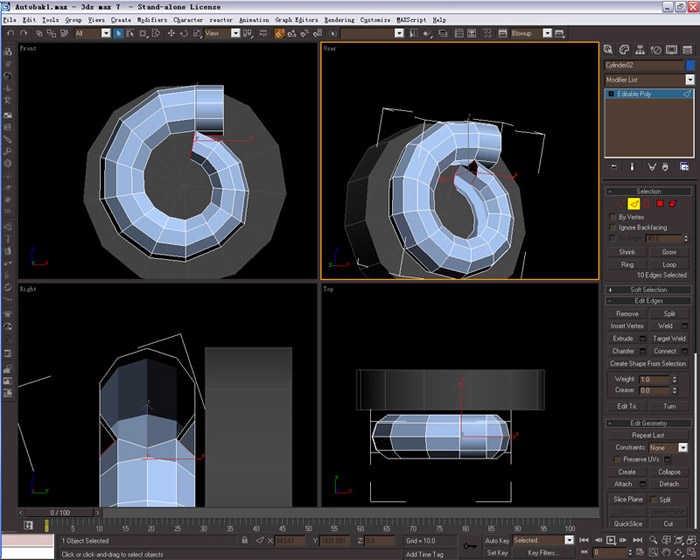Toggle Set Key animation mode
This screenshot has width=700, height=560.
(x=497, y=553)
